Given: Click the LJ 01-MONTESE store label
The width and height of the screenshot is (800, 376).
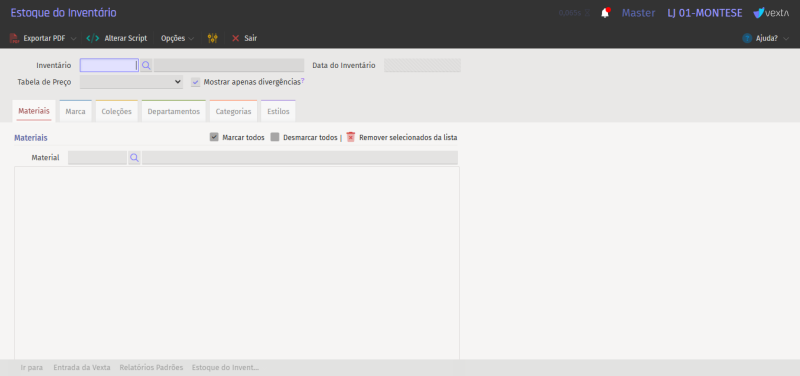Looking at the screenshot, I should (x=705, y=13).
